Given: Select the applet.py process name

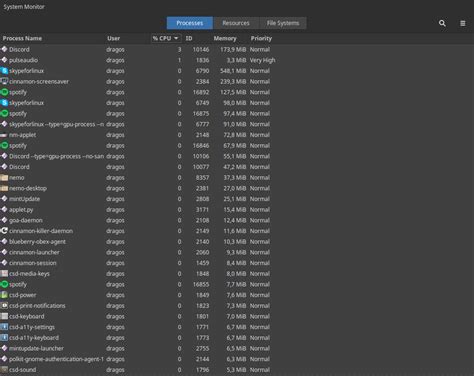Looking at the screenshot, I should click(x=21, y=210).
